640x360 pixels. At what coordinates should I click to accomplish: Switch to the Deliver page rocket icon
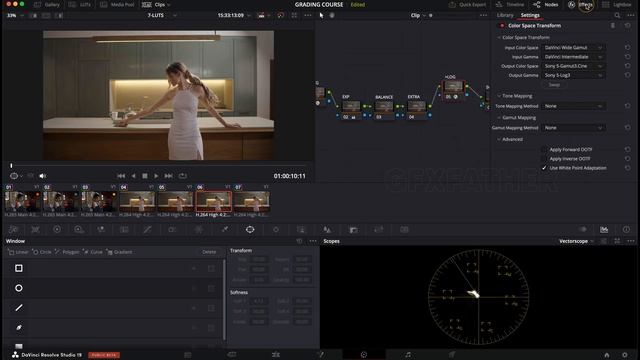point(452,355)
